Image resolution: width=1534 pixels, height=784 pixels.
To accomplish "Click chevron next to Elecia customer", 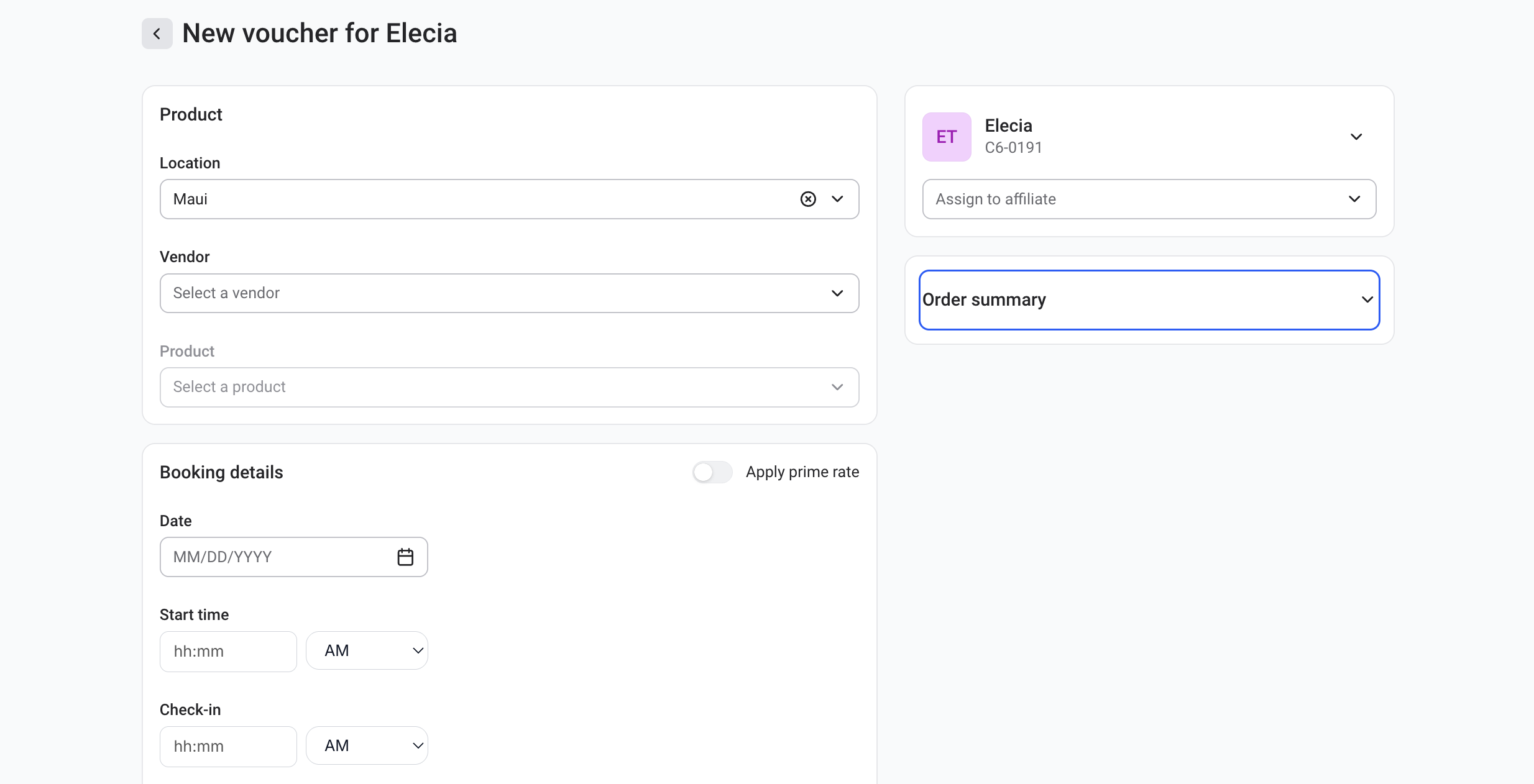I will click(x=1356, y=137).
